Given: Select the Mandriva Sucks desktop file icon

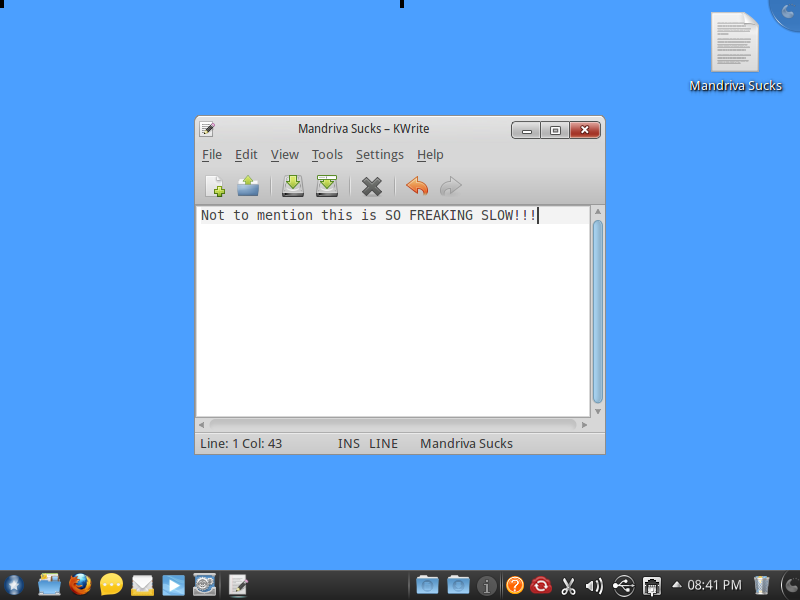Looking at the screenshot, I should 735,53.
